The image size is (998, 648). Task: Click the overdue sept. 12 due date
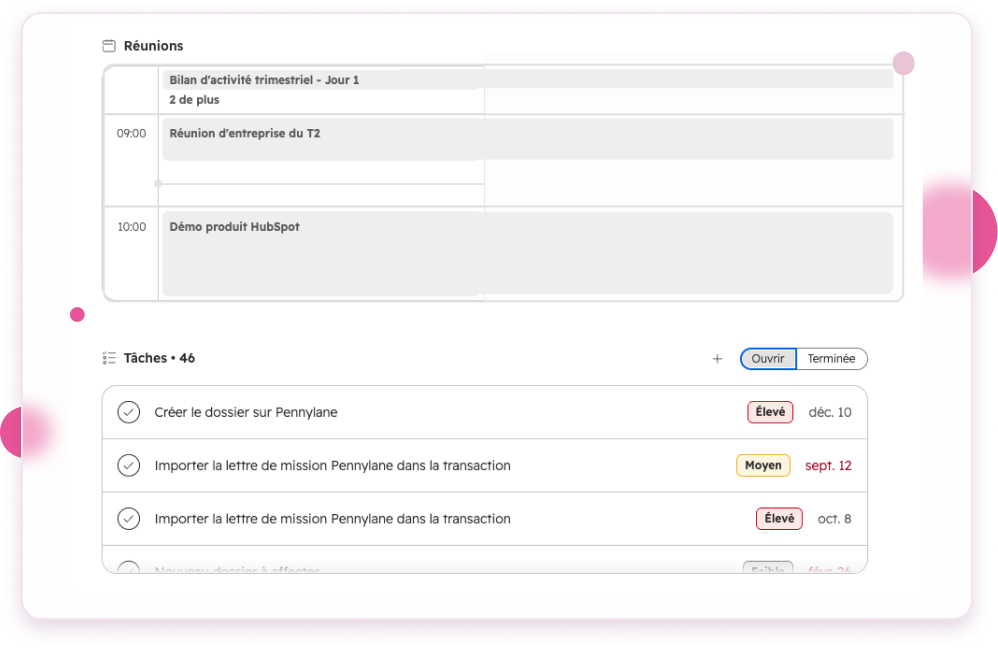point(828,466)
